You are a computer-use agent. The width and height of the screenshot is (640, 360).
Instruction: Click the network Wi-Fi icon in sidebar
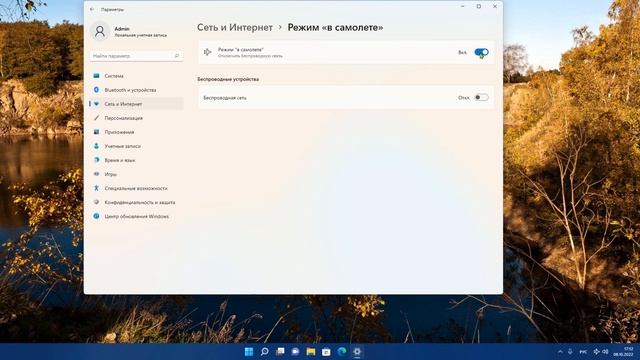pos(96,104)
